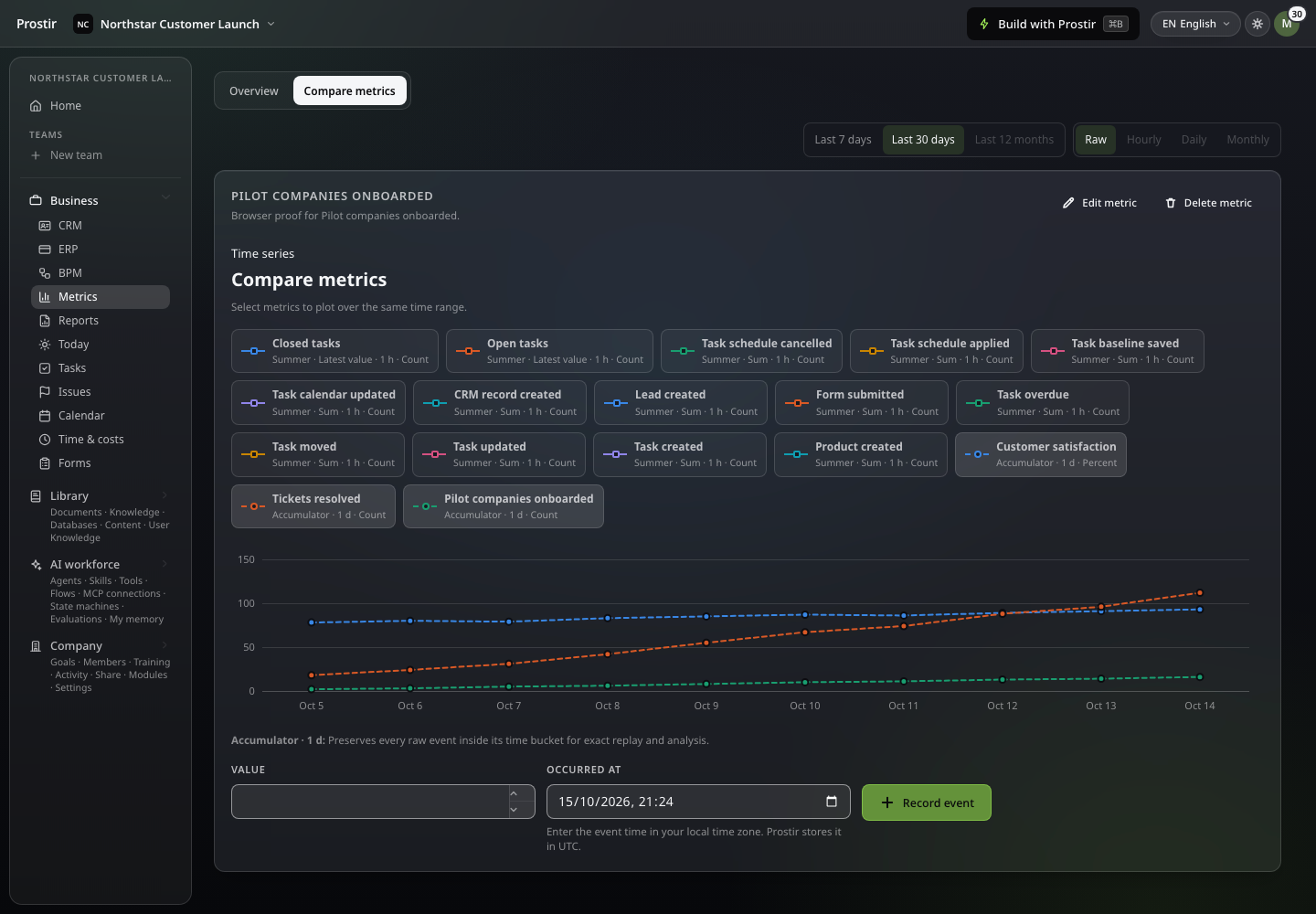Toggle the Closed tasks metric chip
Image resolution: width=1316 pixels, height=914 pixels.
[334, 351]
